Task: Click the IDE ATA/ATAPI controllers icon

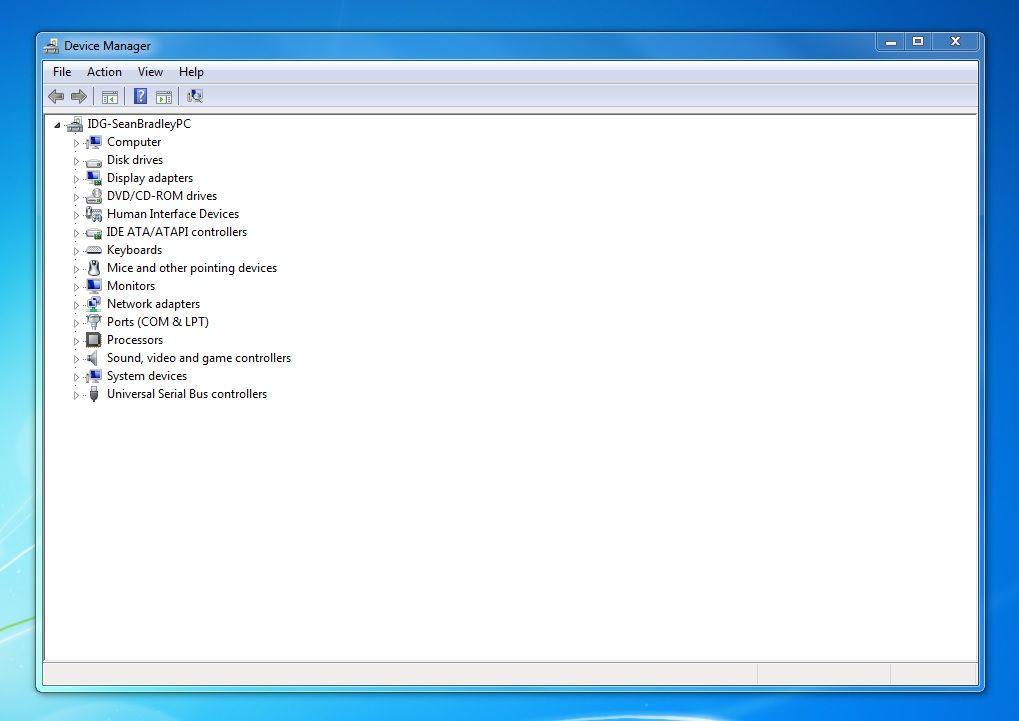Action: pos(94,233)
